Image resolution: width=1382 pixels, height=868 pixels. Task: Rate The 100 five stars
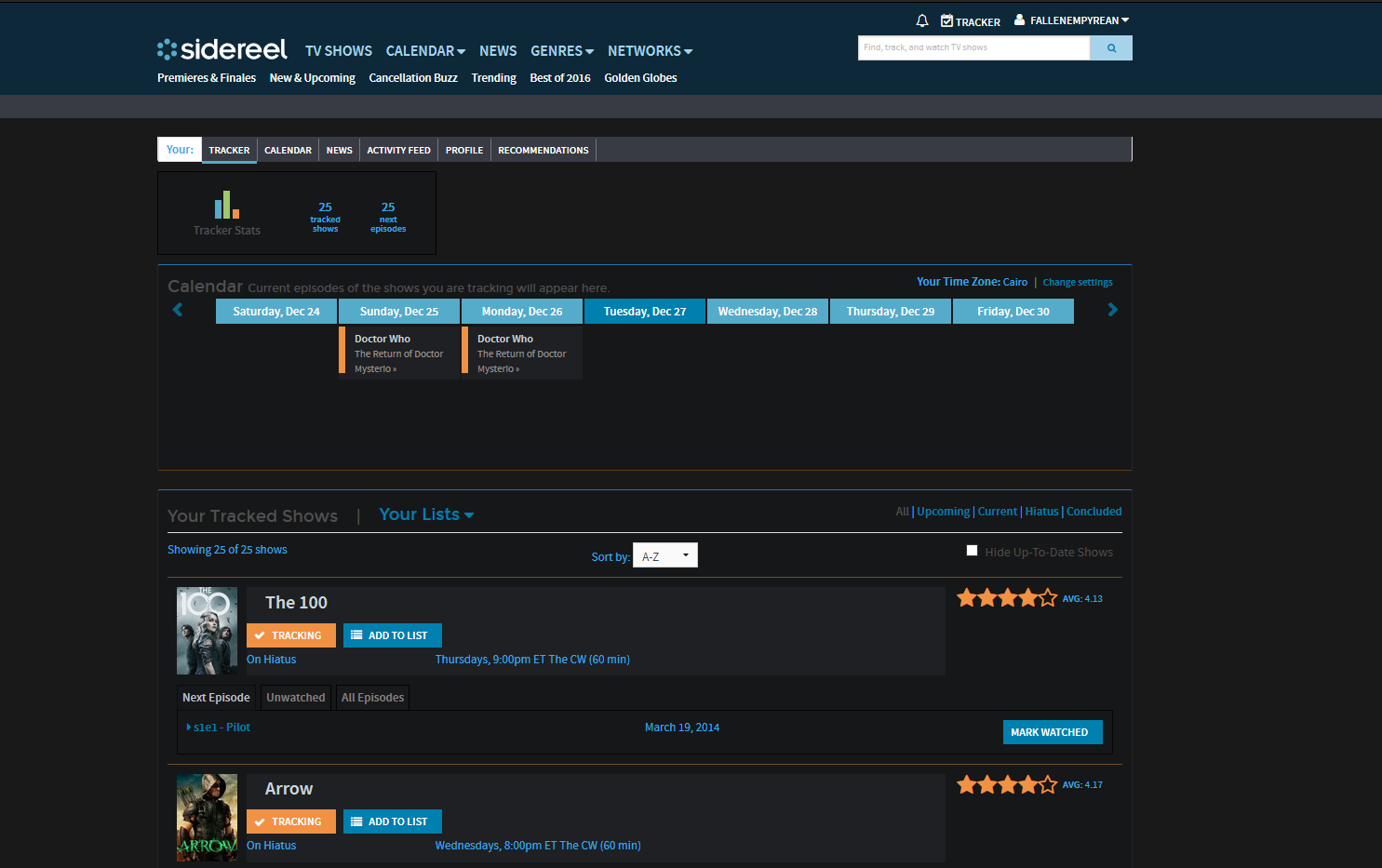click(x=1048, y=598)
